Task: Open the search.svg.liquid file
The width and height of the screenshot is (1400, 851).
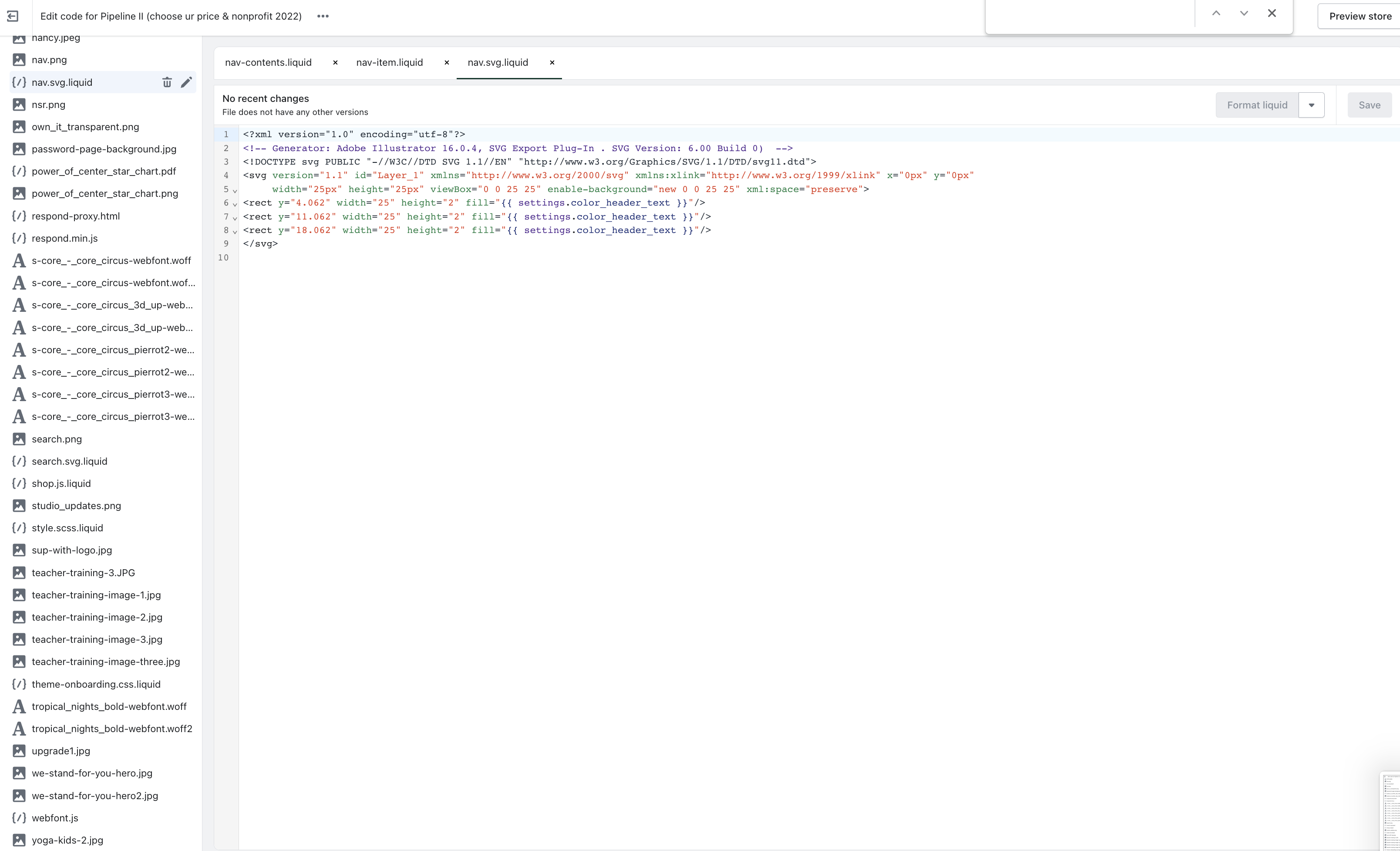Action: (x=69, y=461)
